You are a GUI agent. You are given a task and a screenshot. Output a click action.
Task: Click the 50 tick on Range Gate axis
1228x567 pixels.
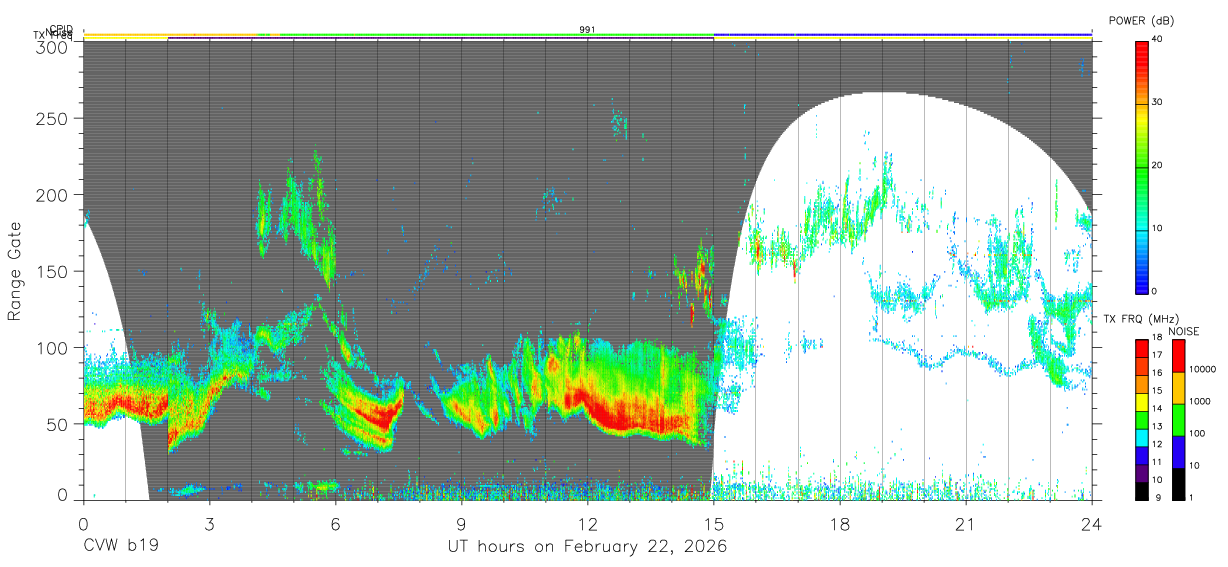tap(58, 424)
